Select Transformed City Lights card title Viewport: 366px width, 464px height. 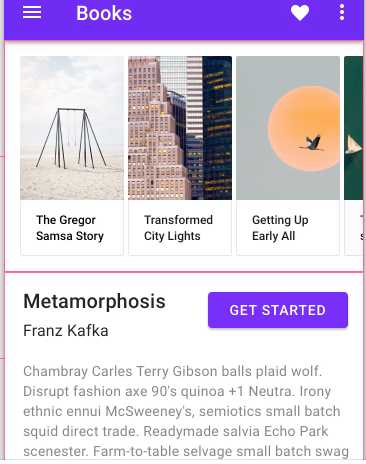click(178, 228)
